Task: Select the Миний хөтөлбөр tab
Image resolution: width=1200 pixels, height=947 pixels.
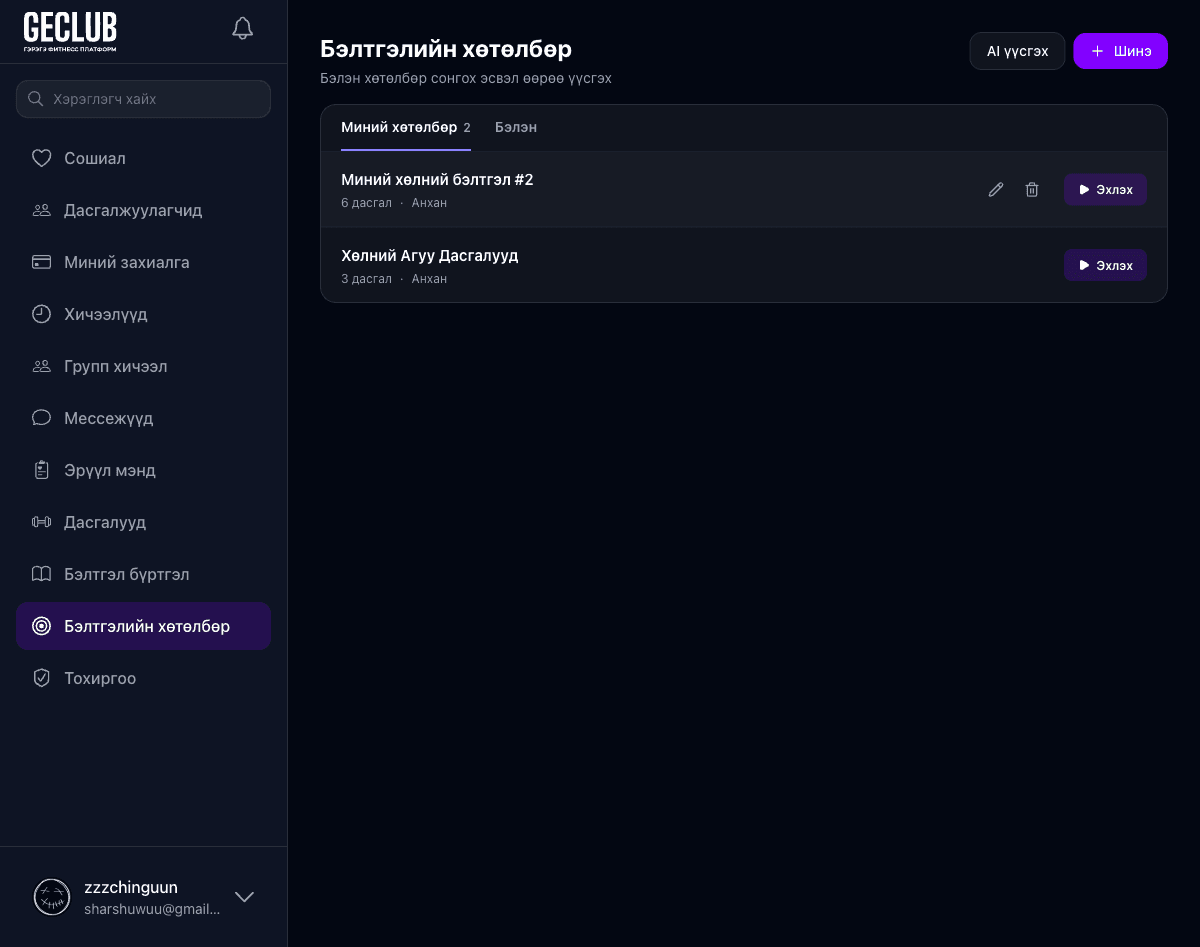Action: [x=399, y=127]
